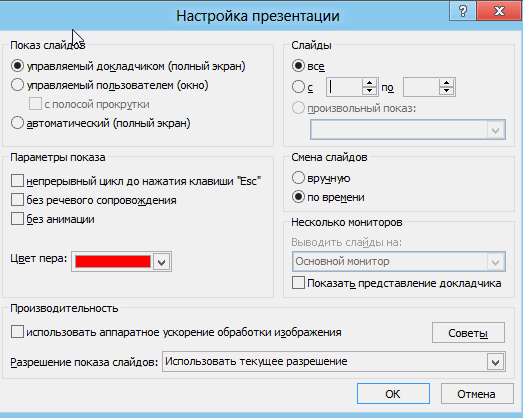Select 'автоматический (полный экран)' radio option

17,123
